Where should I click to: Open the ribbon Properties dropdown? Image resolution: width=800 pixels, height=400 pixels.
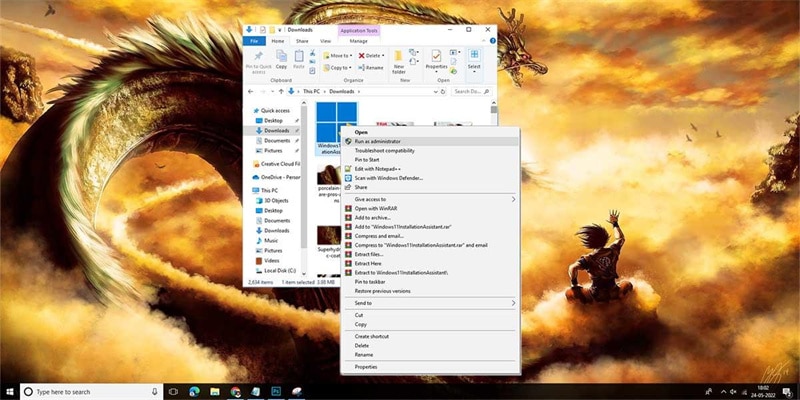point(436,61)
